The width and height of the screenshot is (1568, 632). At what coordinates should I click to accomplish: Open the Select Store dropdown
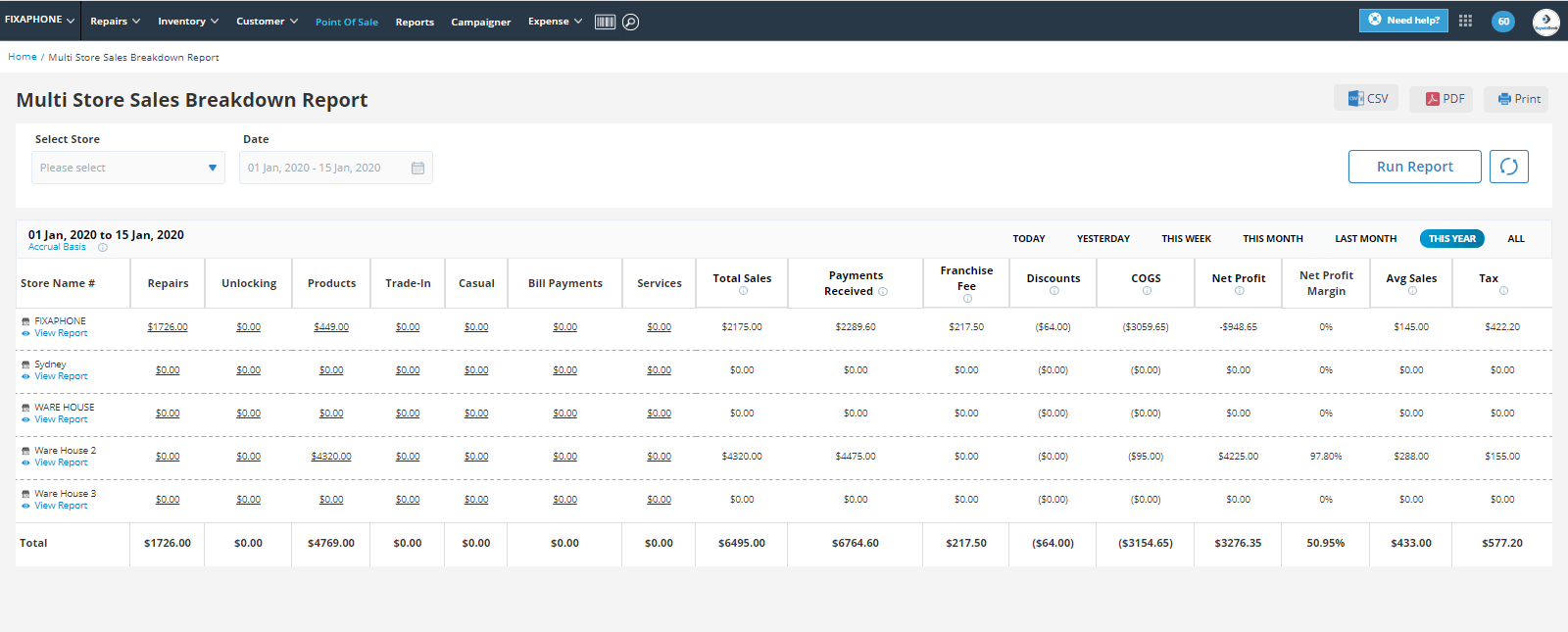tap(128, 168)
